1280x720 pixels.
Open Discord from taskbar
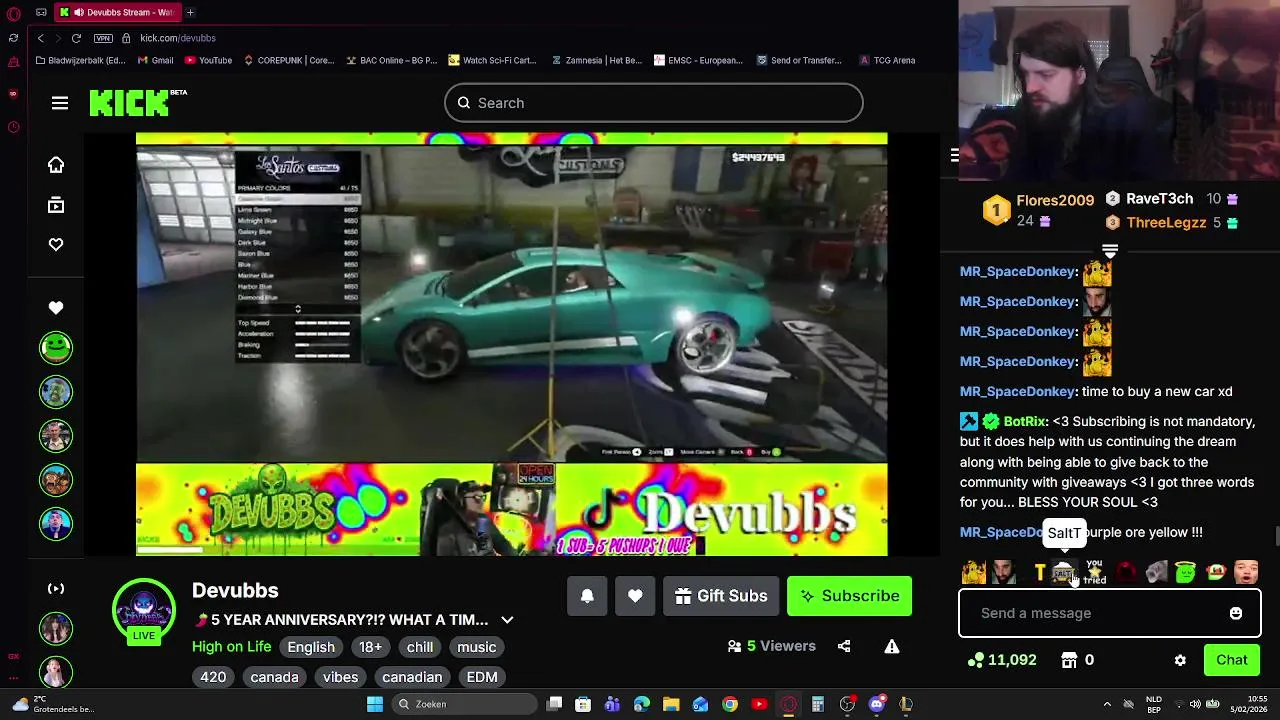coord(877,704)
